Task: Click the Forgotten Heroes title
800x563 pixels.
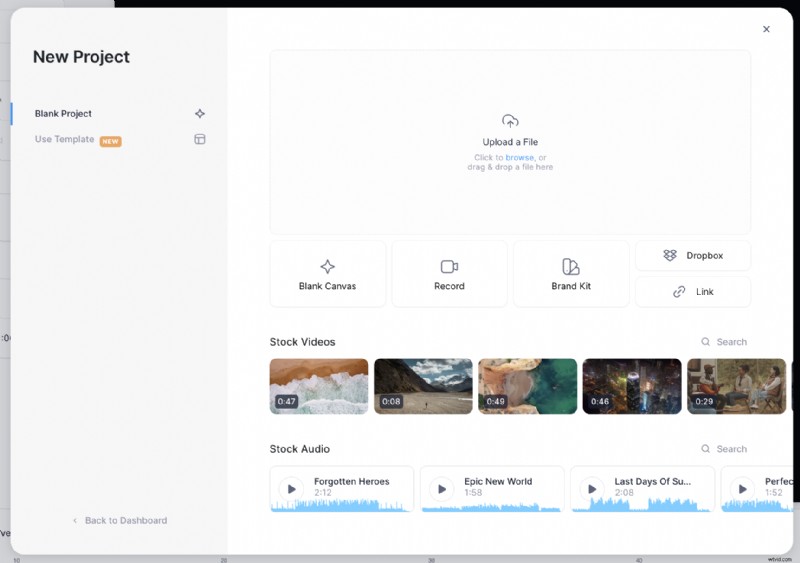Action: click(352, 481)
